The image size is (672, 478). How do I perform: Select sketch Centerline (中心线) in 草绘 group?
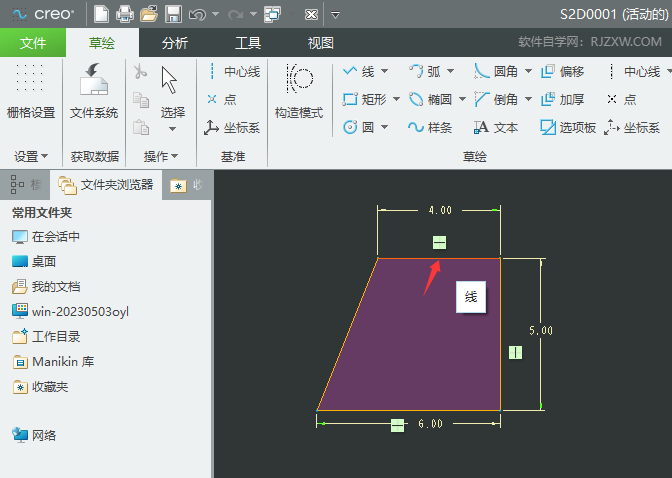click(633, 72)
